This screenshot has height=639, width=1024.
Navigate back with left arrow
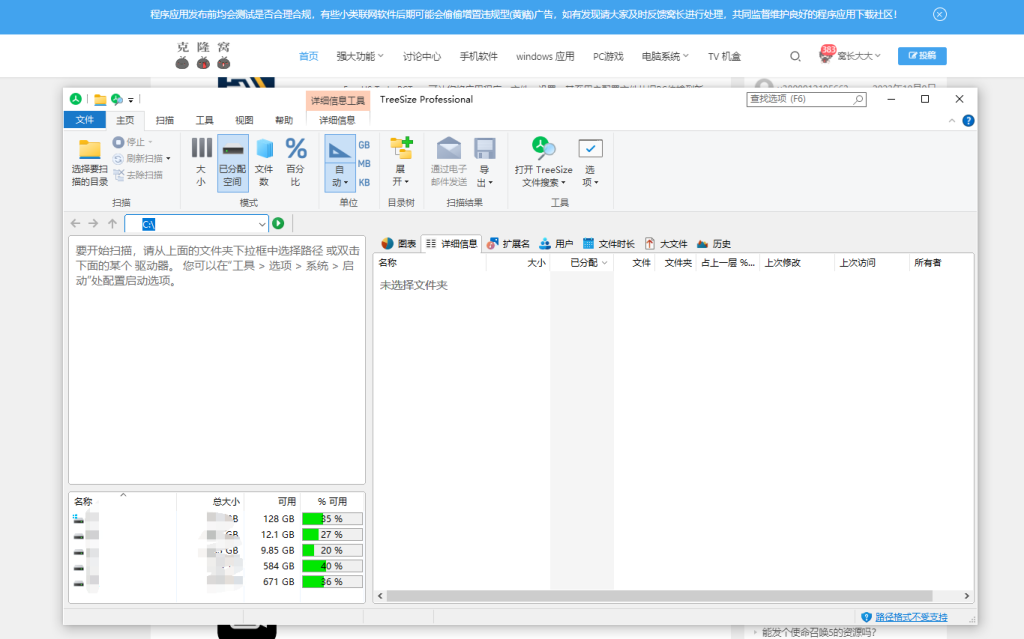75,223
